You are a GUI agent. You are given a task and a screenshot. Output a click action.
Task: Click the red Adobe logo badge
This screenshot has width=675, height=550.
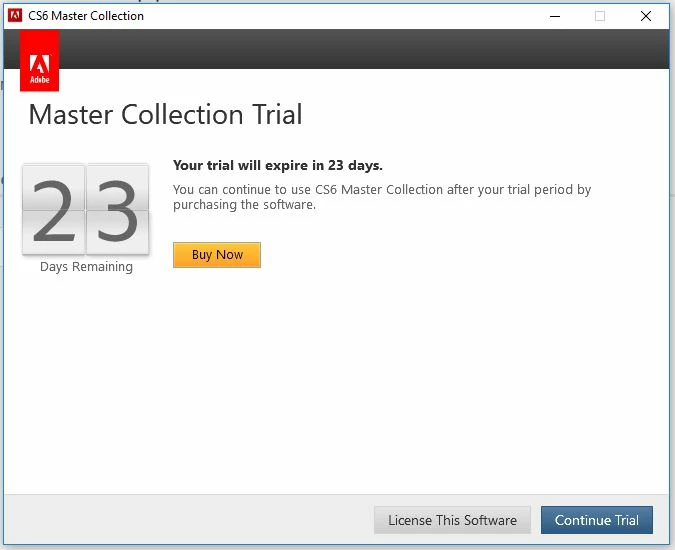click(x=40, y=61)
